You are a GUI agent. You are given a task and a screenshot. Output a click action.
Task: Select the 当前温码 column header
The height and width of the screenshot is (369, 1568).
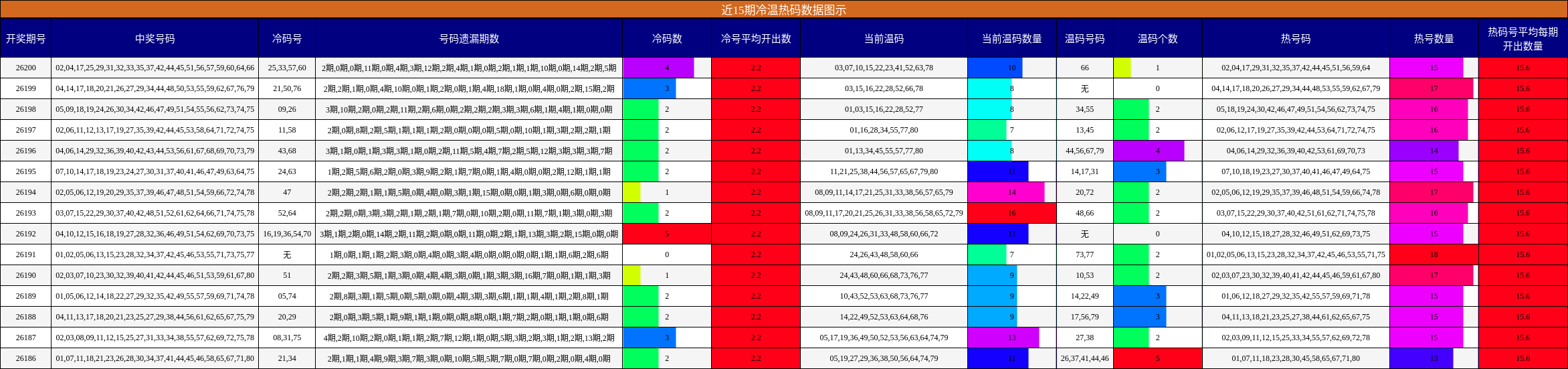[x=884, y=39]
